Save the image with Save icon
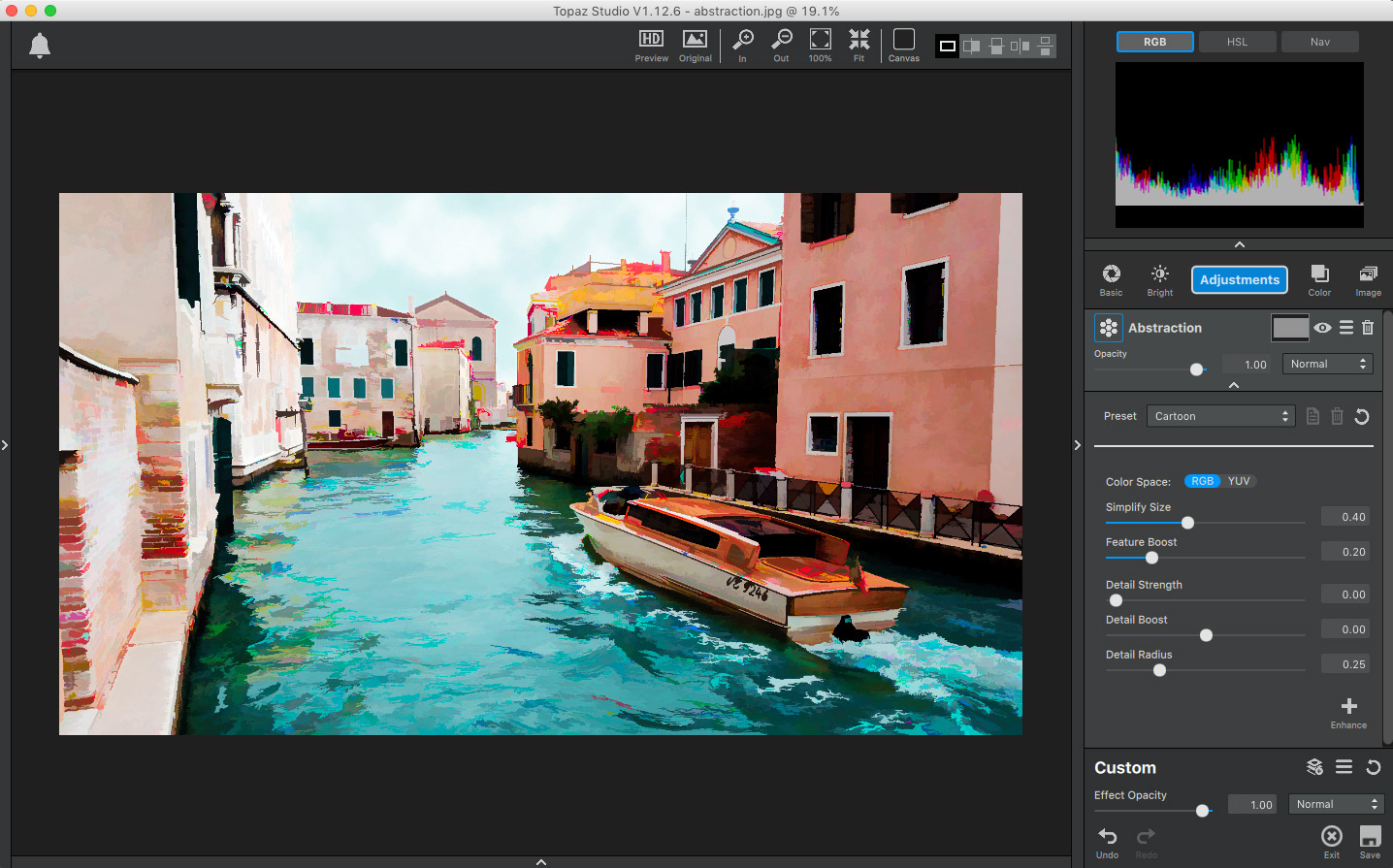This screenshot has width=1393, height=868. pos(1370,838)
